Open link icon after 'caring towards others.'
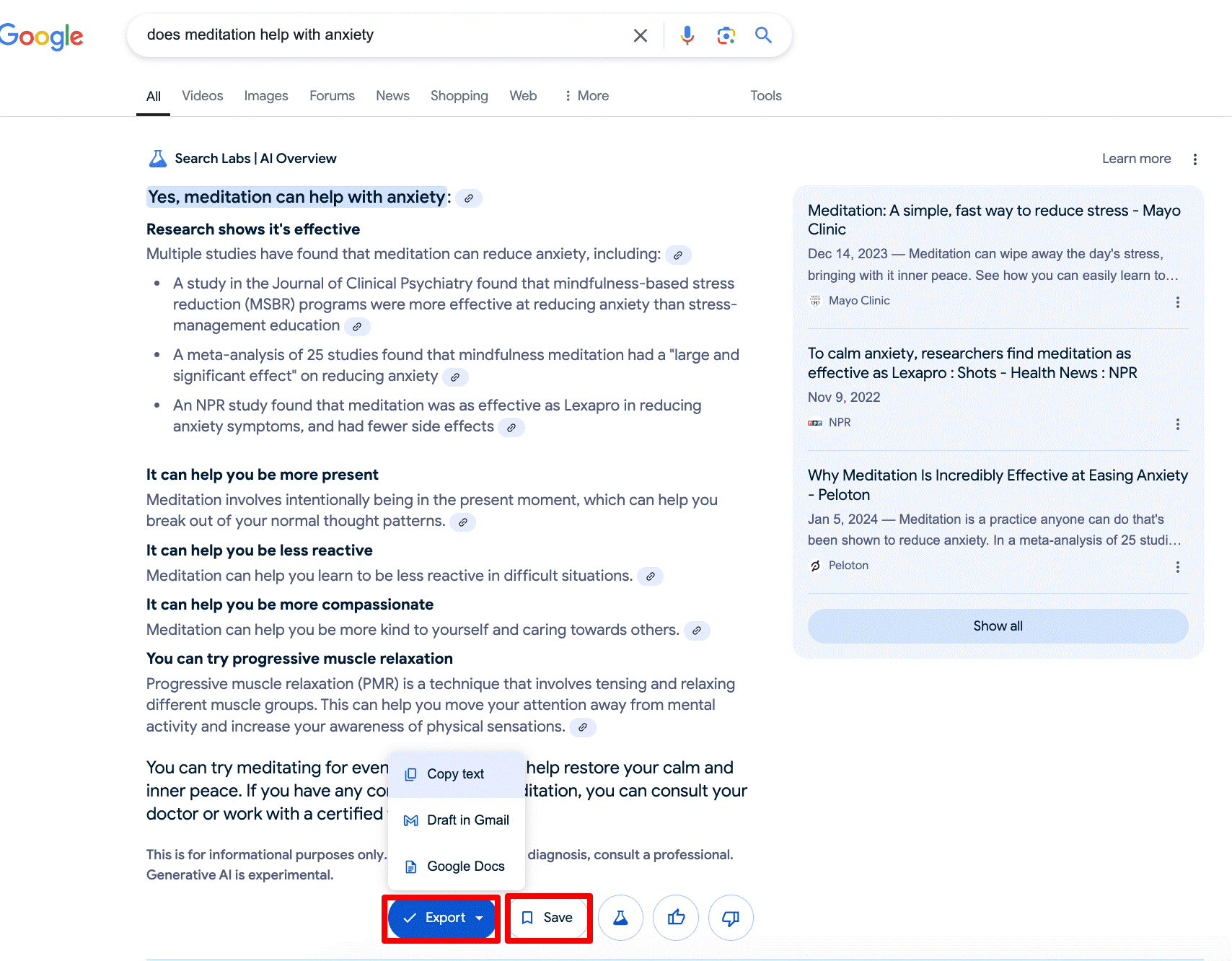Viewport: 1232px width, 961px height. point(697,631)
